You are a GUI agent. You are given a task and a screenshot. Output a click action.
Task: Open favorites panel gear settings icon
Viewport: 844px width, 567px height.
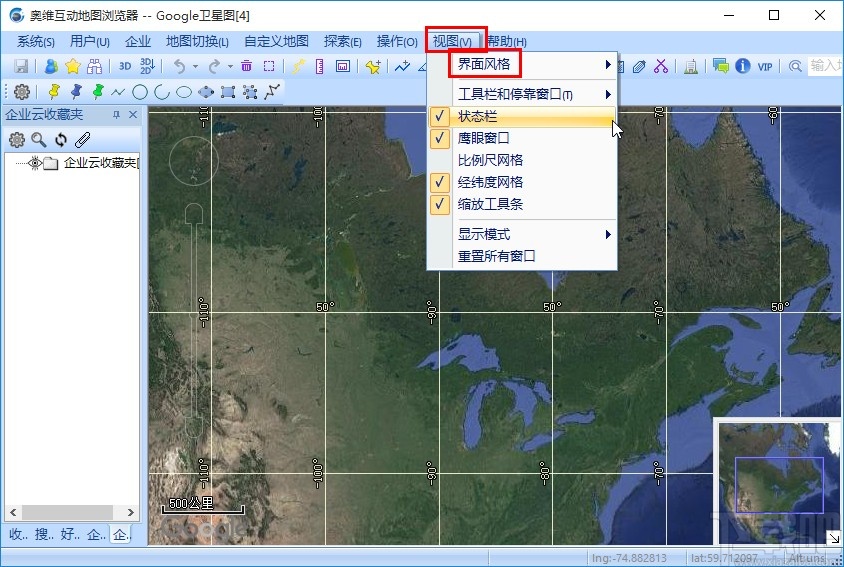point(17,140)
